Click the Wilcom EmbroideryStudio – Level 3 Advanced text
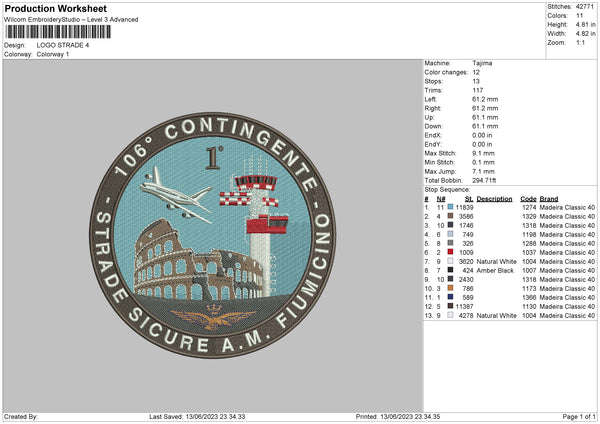The width and height of the screenshot is (600, 424). click(x=71, y=20)
